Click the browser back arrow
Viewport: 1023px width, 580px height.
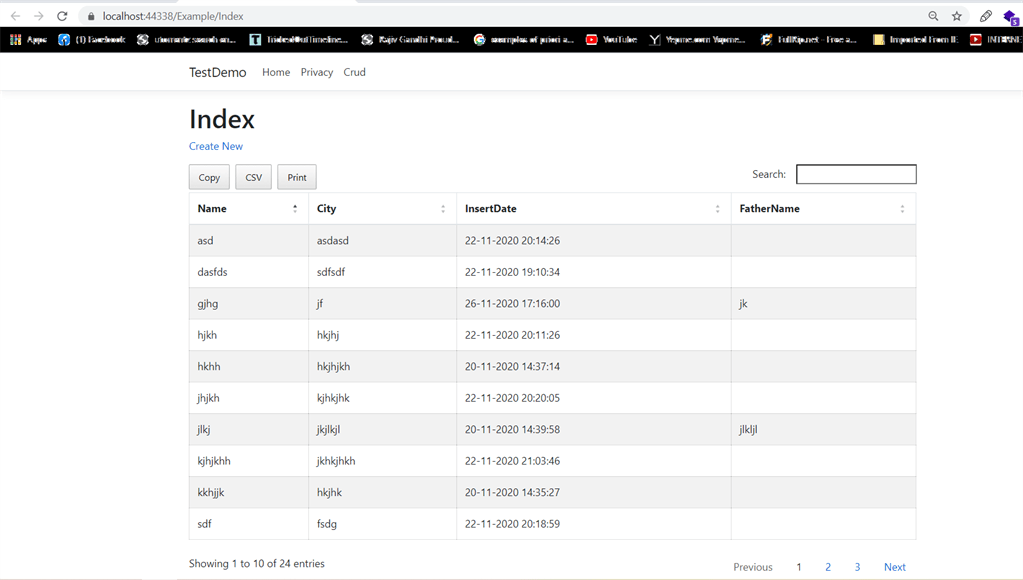[x=14, y=16]
